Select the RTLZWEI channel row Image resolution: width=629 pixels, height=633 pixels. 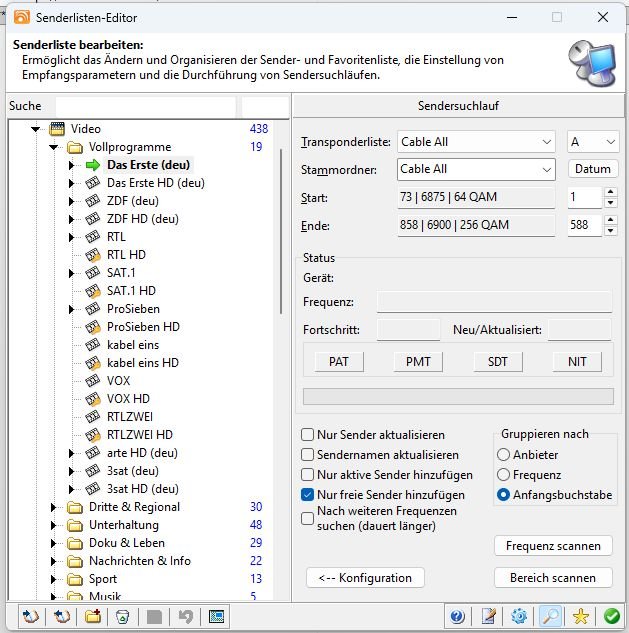pyautogui.click(x=130, y=417)
